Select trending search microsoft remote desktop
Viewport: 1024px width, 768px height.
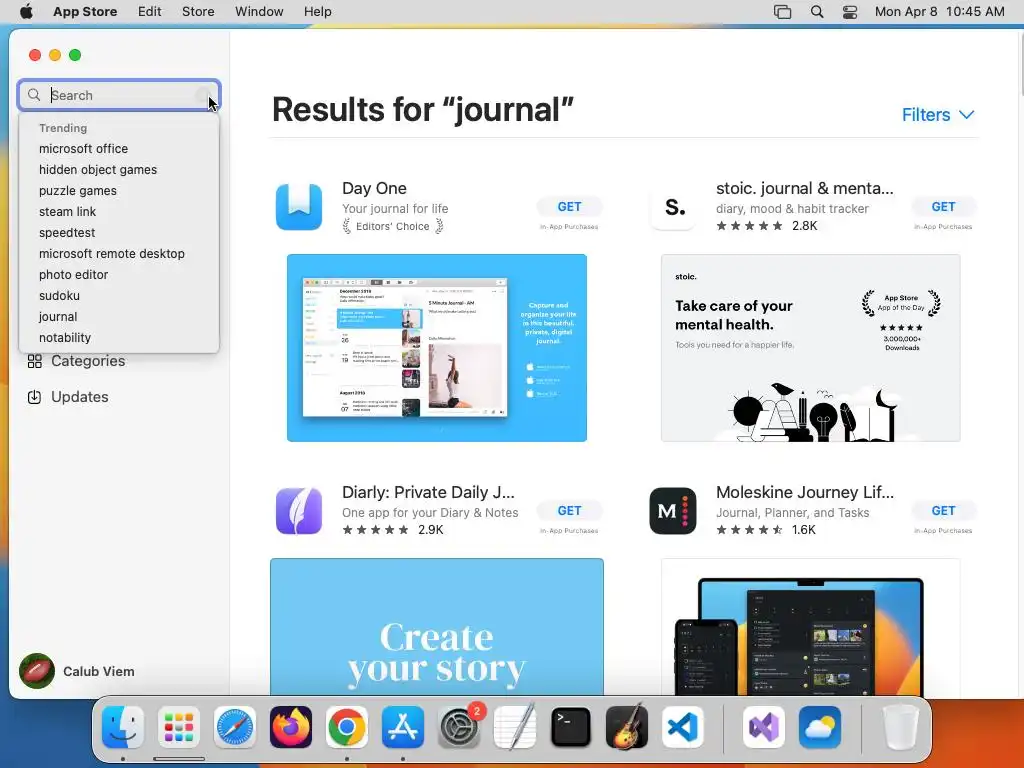coord(112,253)
